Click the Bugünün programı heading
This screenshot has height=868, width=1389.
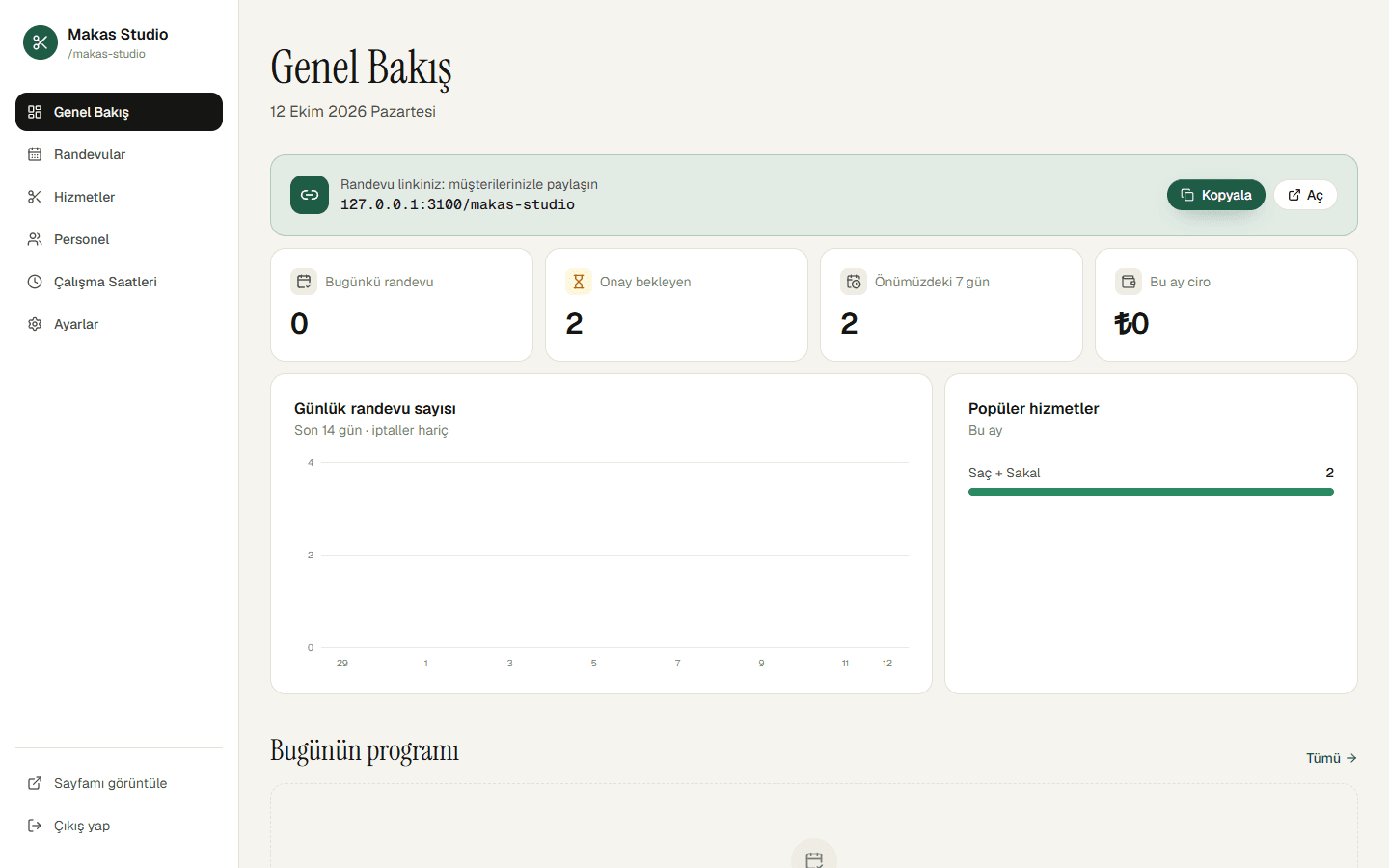[x=365, y=750]
